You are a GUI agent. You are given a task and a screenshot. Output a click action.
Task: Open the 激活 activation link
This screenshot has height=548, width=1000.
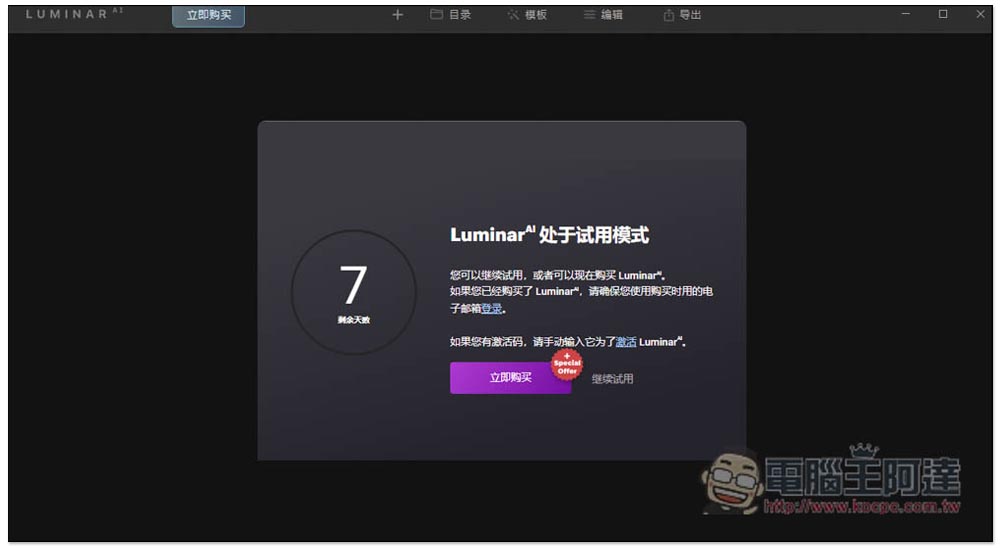(x=626, y=342)
